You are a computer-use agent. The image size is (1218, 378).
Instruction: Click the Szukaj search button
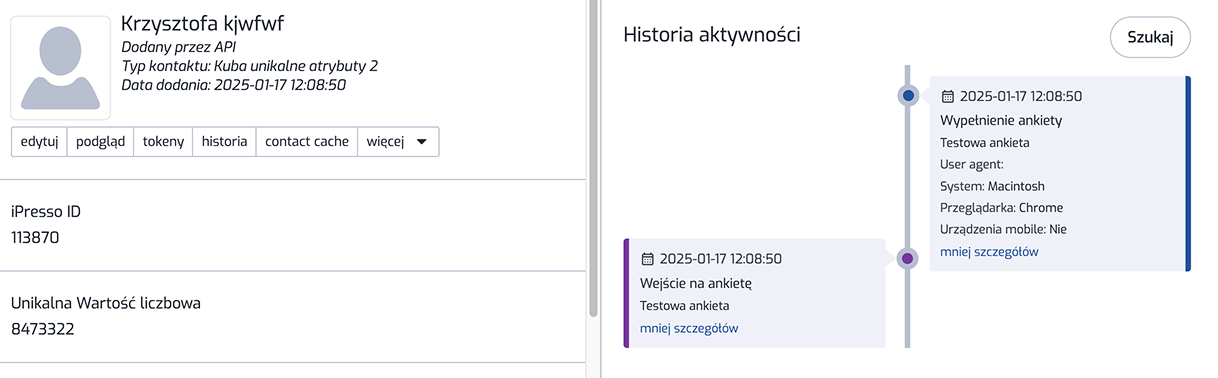click(1150, 37)
